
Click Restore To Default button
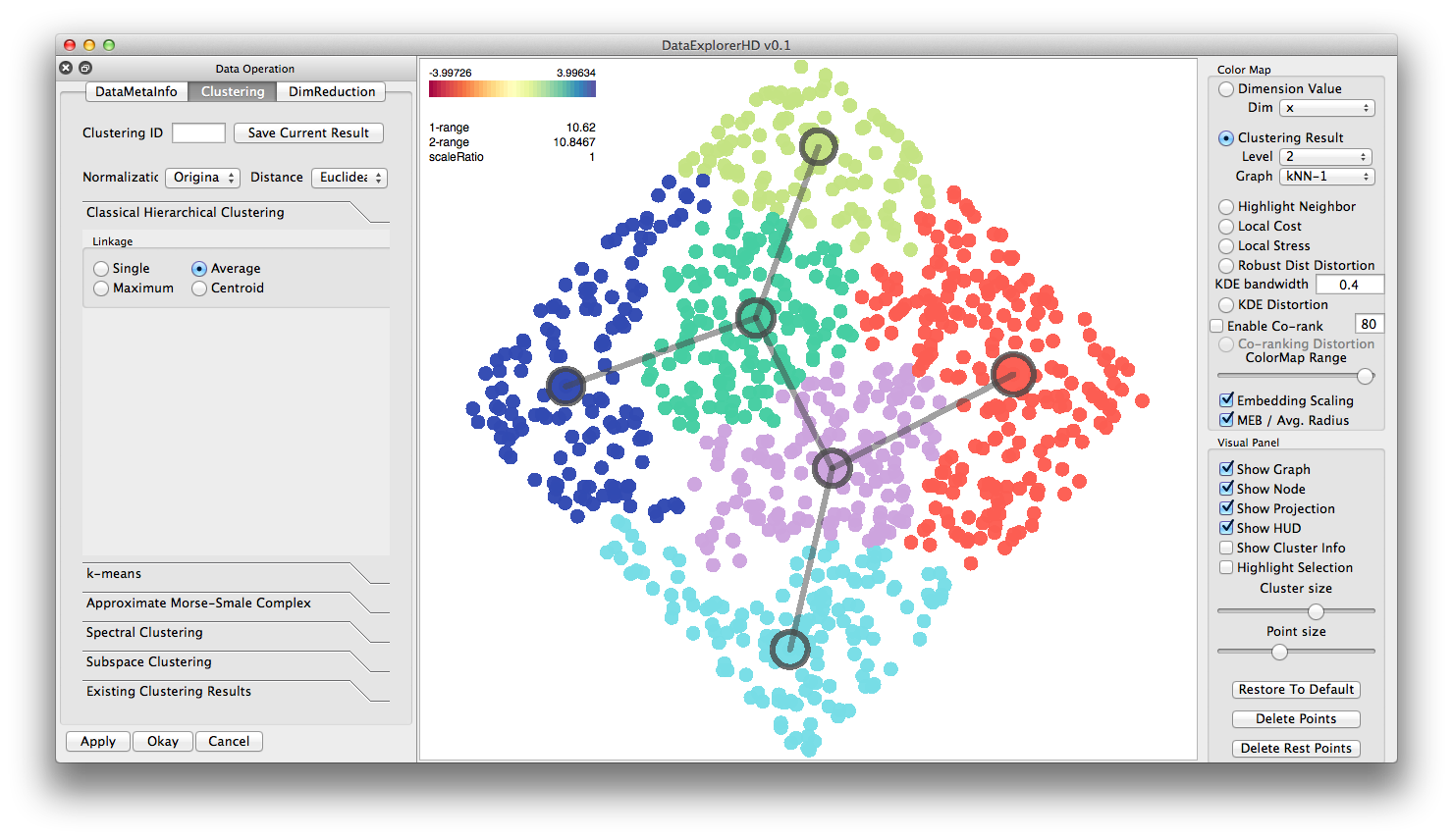coord(1296,690)
